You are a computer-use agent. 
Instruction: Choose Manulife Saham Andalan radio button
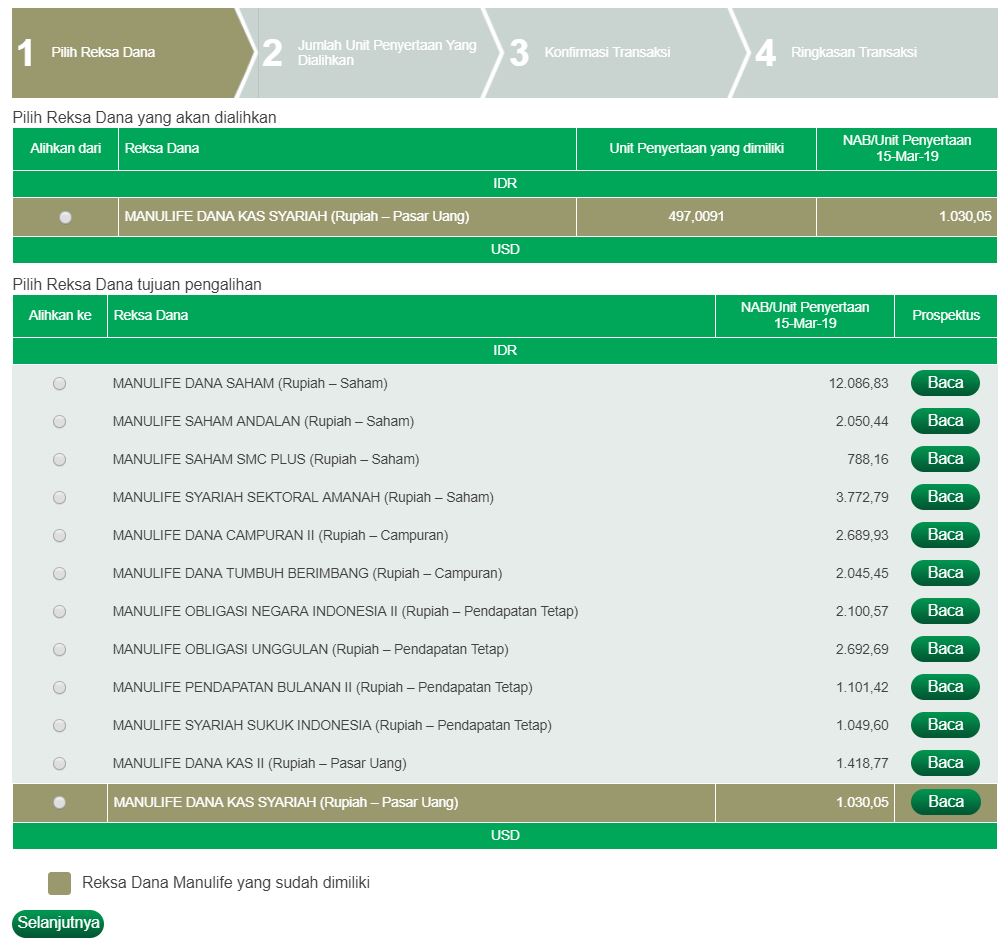[x=59, y=422]
